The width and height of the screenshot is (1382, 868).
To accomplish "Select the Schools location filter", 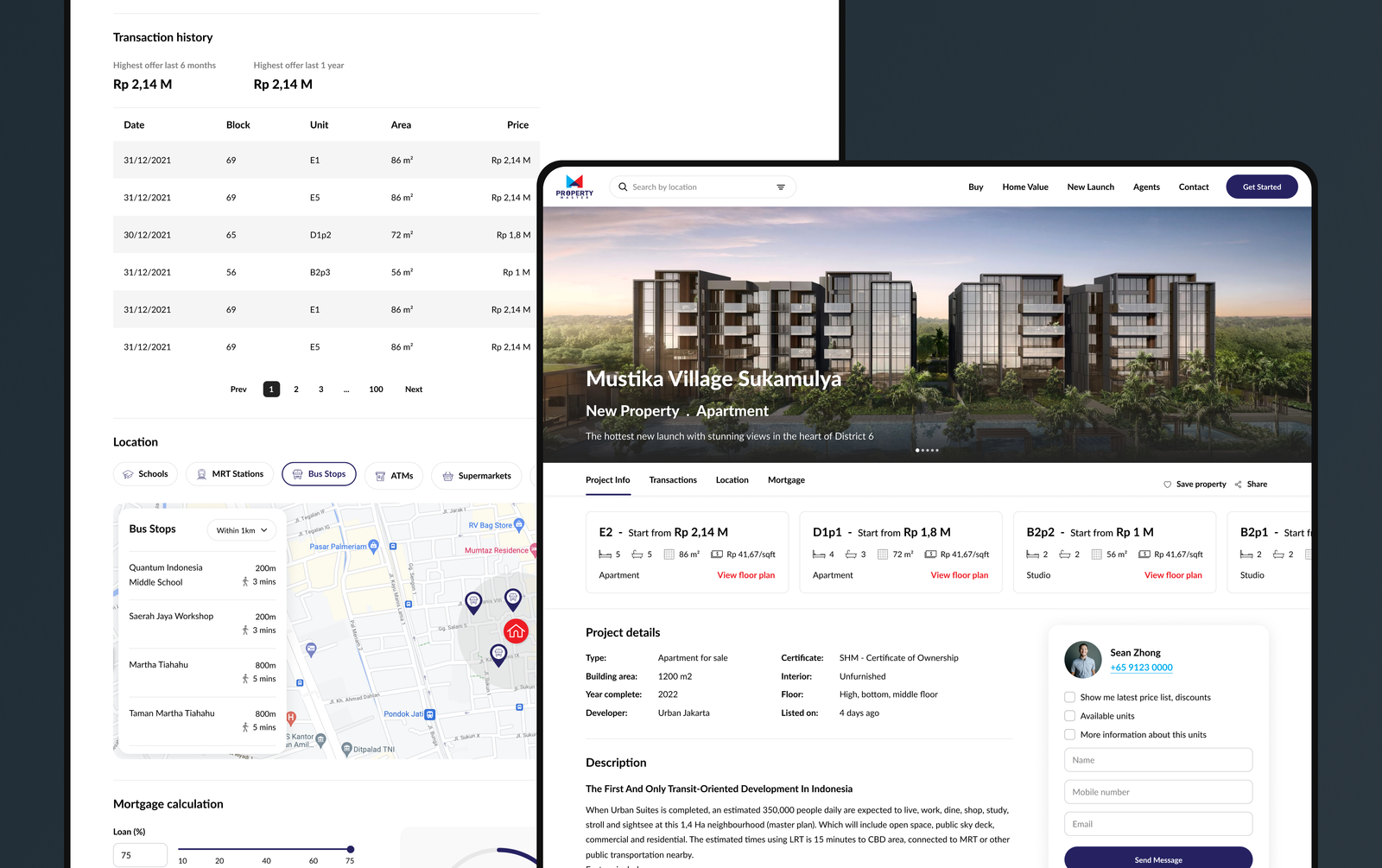I will pos(145,474).
